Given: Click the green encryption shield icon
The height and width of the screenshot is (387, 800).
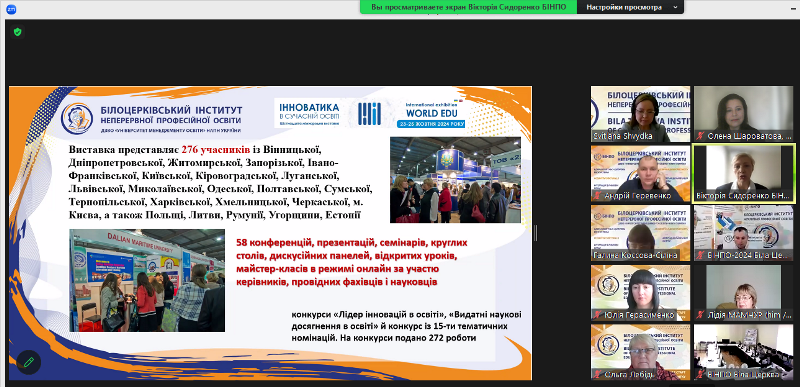Looking at the screenshot, I should 17,32.
